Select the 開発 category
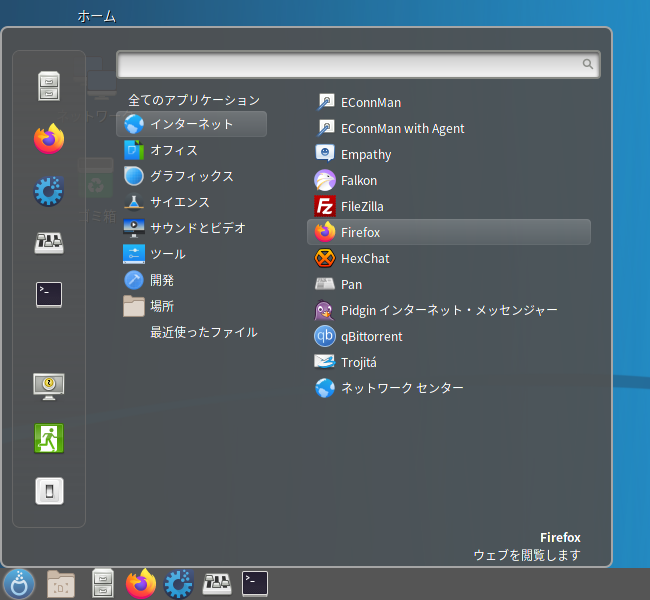650x600 pixels. [x=192, y=280]
